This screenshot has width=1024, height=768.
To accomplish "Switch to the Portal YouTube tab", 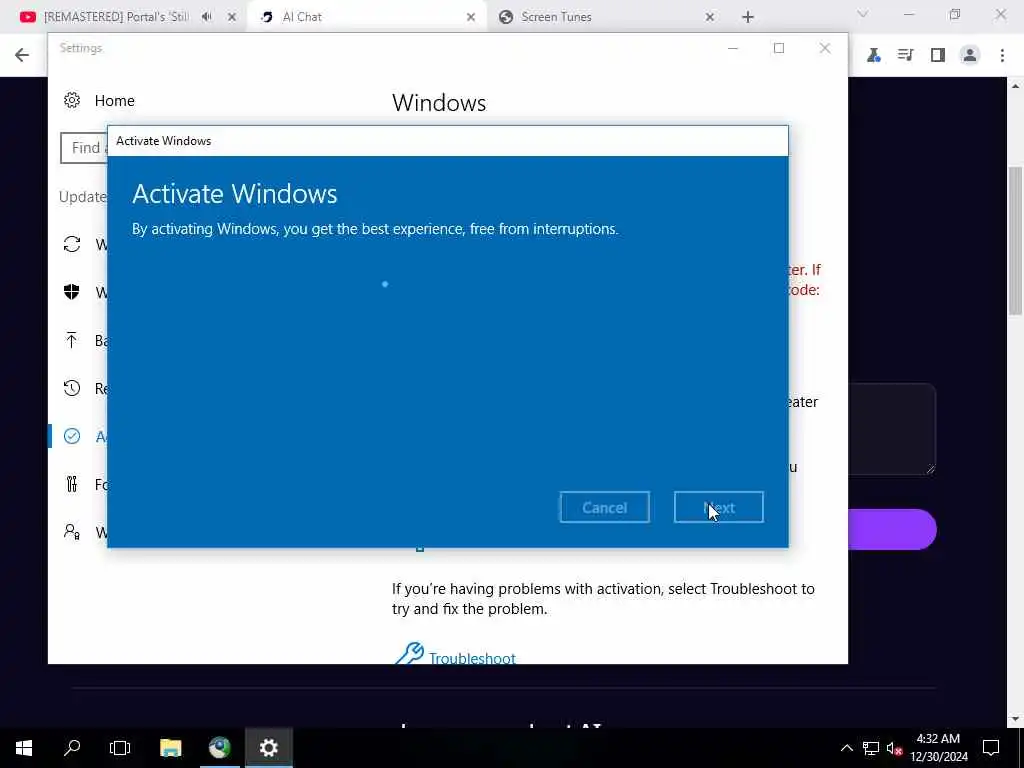I will click(x=116, y=17).
